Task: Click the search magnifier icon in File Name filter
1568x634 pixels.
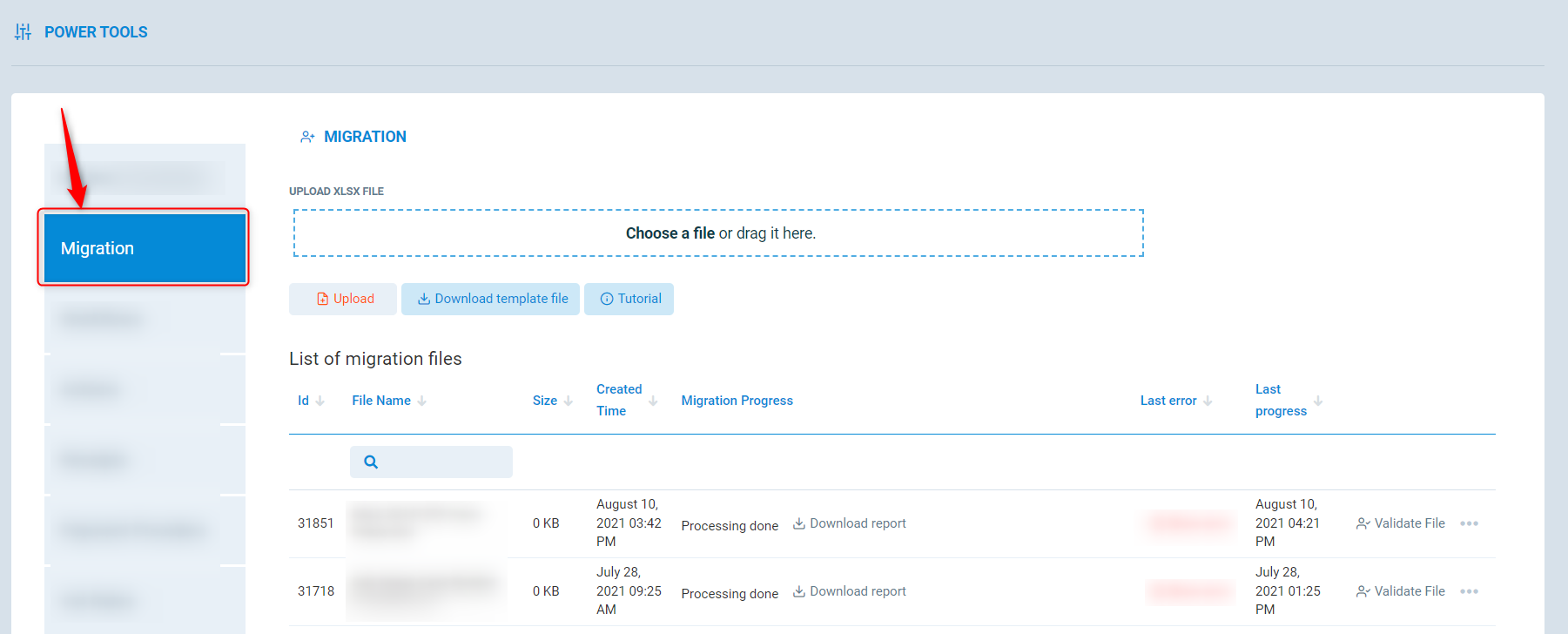Action: coord(371,462)
